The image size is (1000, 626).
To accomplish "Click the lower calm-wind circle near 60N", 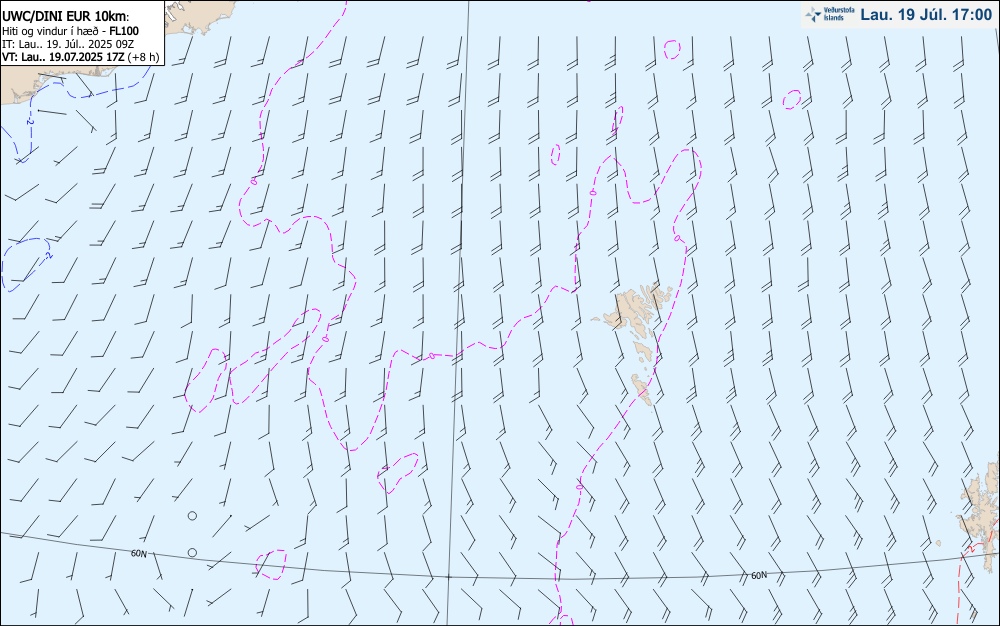I will 192,552.
